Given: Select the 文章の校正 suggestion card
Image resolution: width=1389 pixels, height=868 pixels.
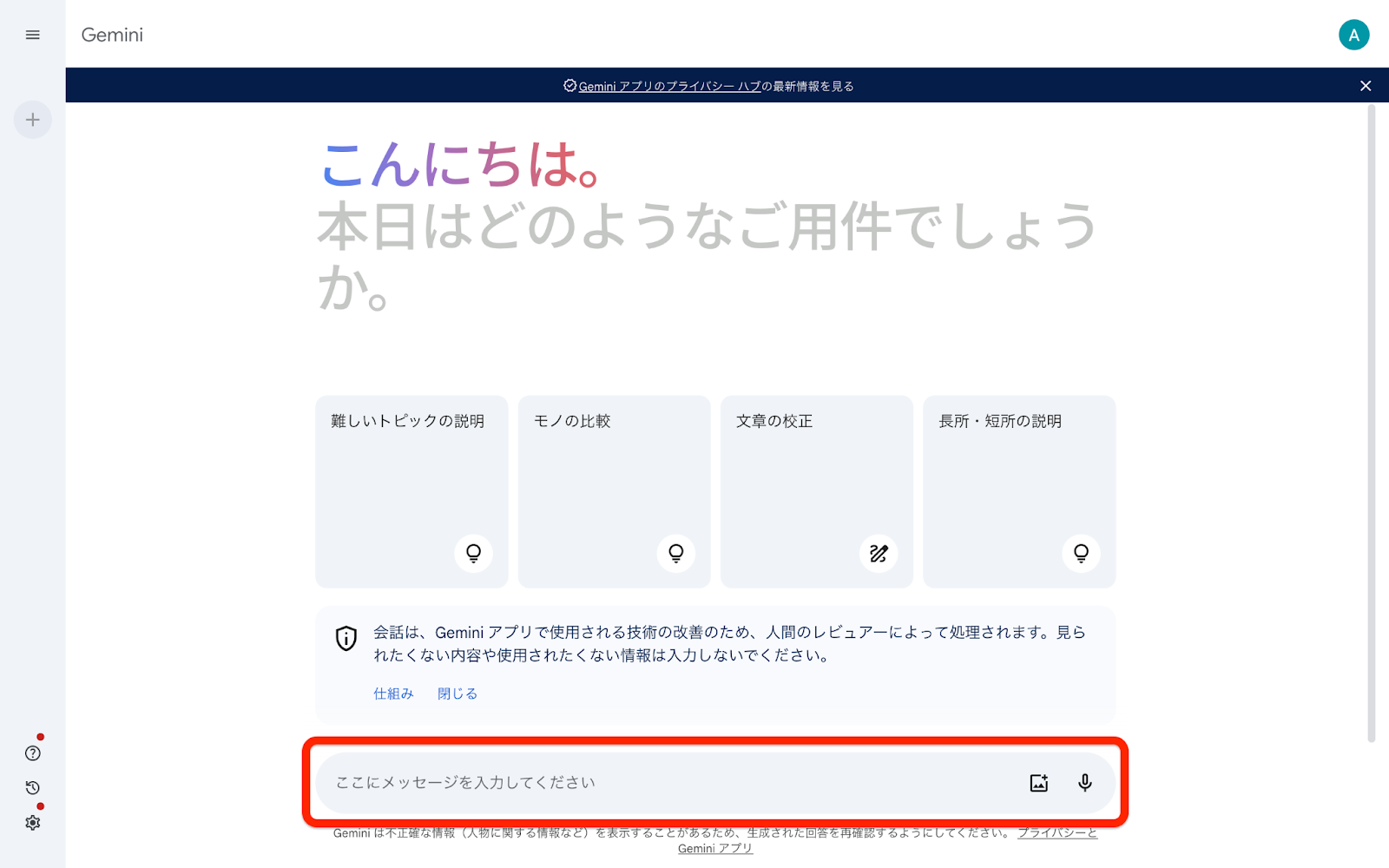Looking at the screenshot, I should click(x=817, y=491).
